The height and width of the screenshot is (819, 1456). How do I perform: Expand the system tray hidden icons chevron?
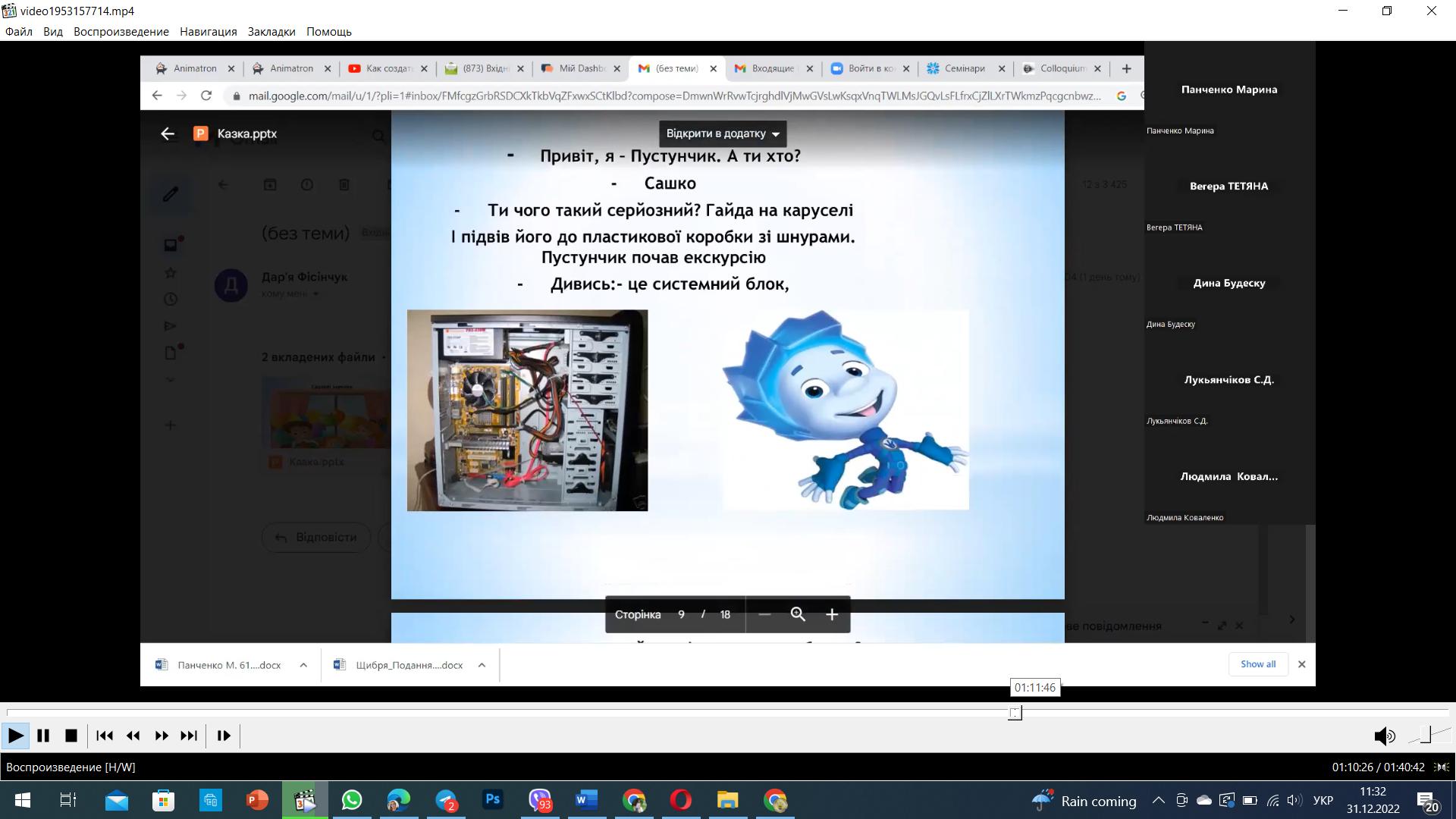pos(1159,801)
